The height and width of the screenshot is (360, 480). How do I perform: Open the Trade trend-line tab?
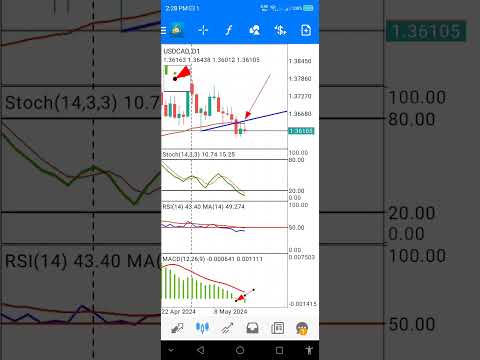(x=227, y=328)
